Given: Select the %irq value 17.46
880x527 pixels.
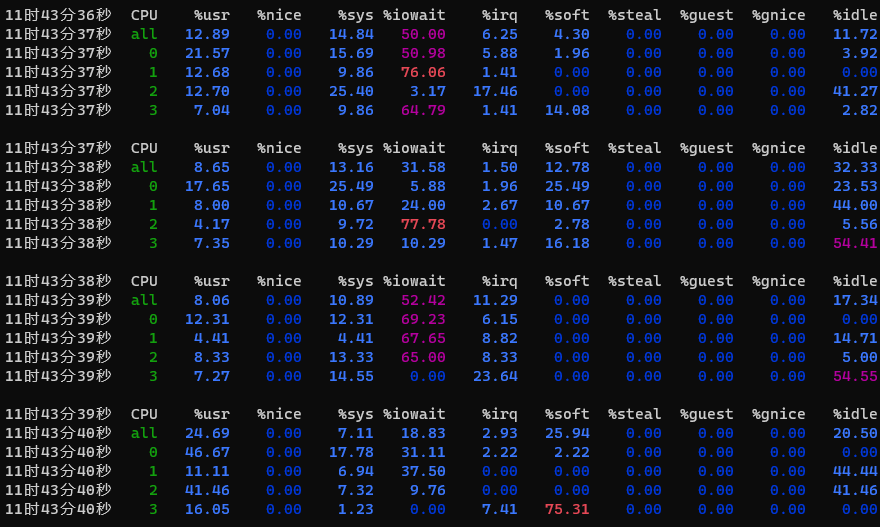Looking at the screenshot, I should (495, 91).
